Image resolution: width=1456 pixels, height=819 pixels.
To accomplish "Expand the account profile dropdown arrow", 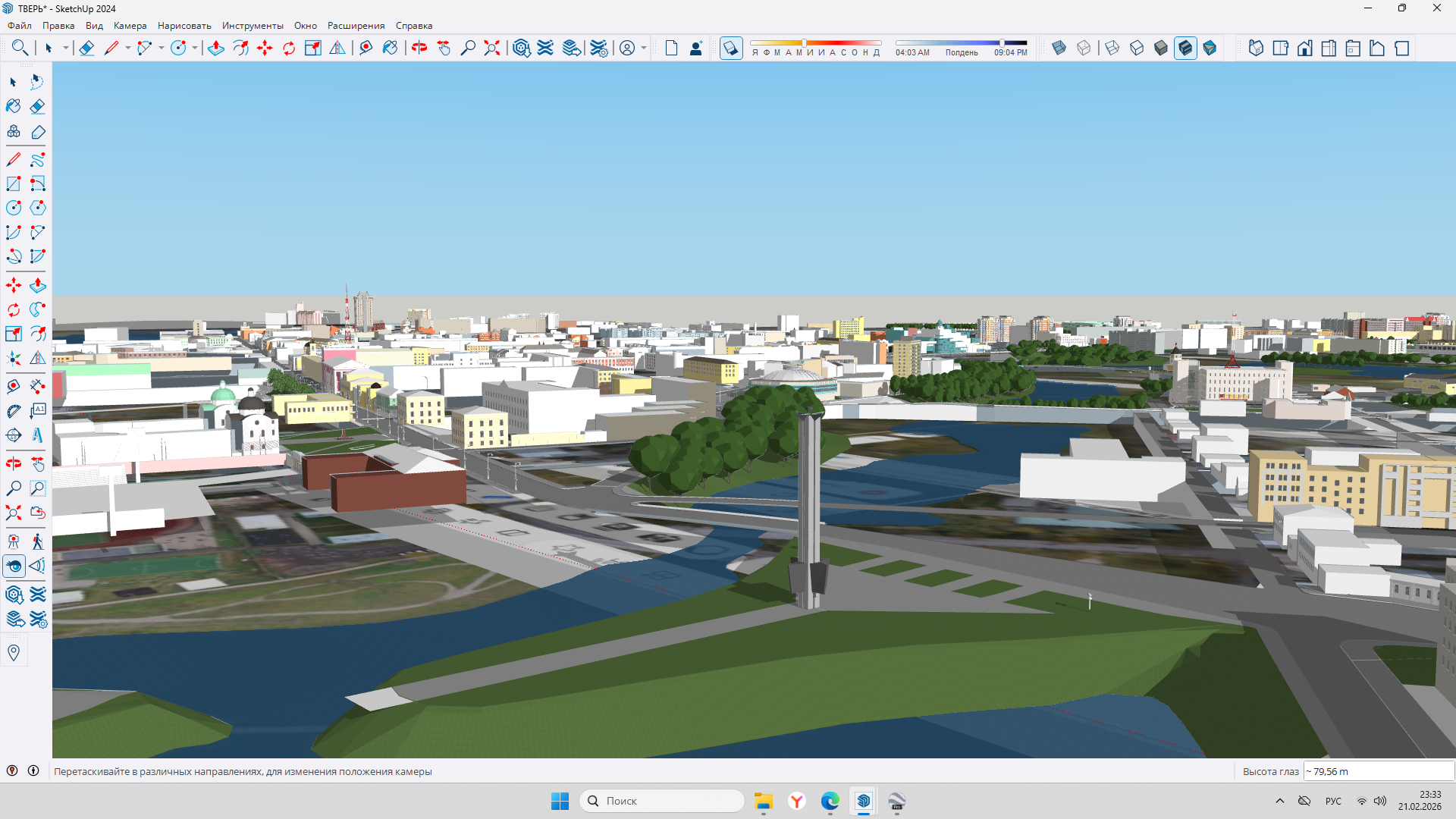I will [x=644, y=49].
